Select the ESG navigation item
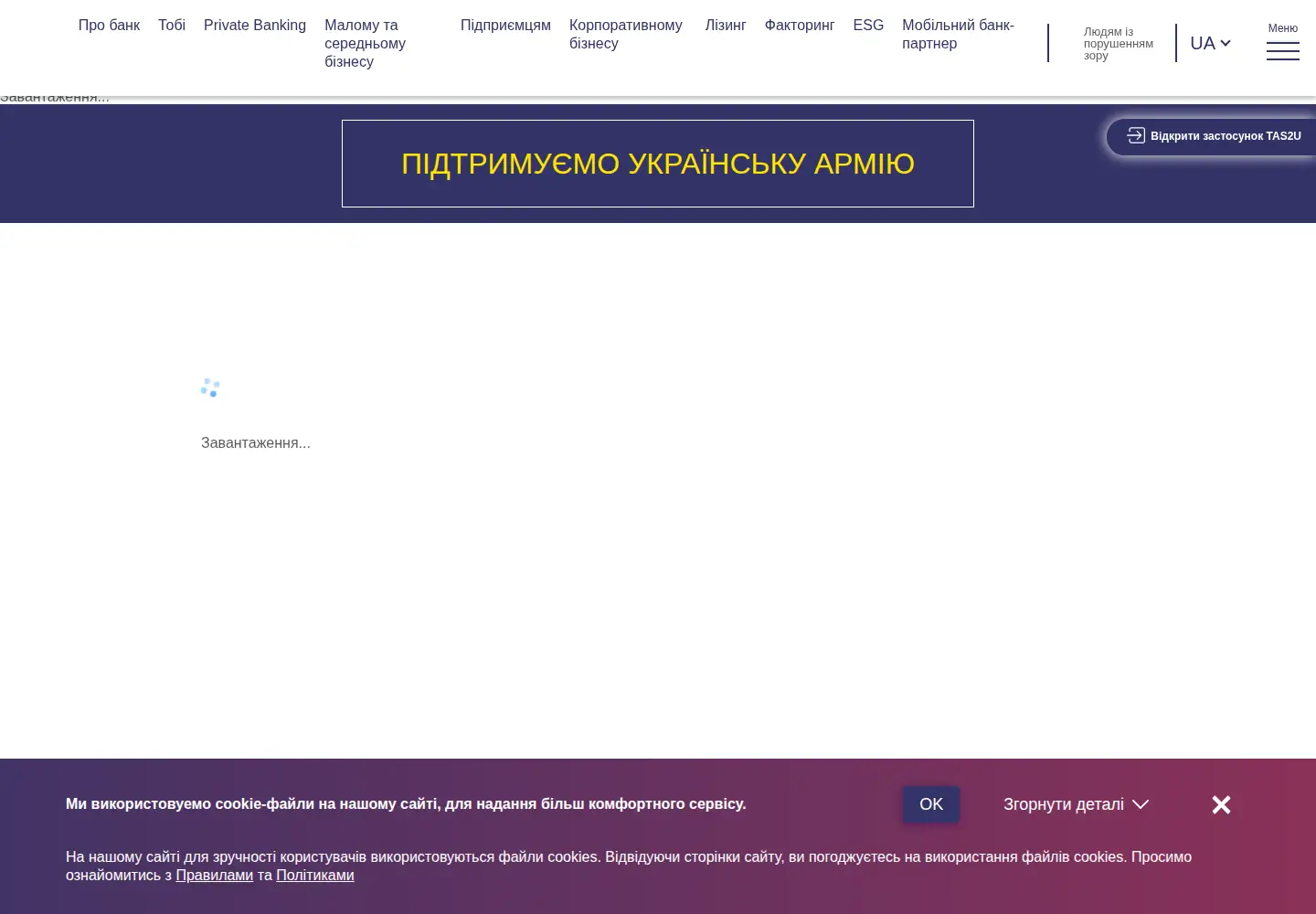 pos(868,26)
